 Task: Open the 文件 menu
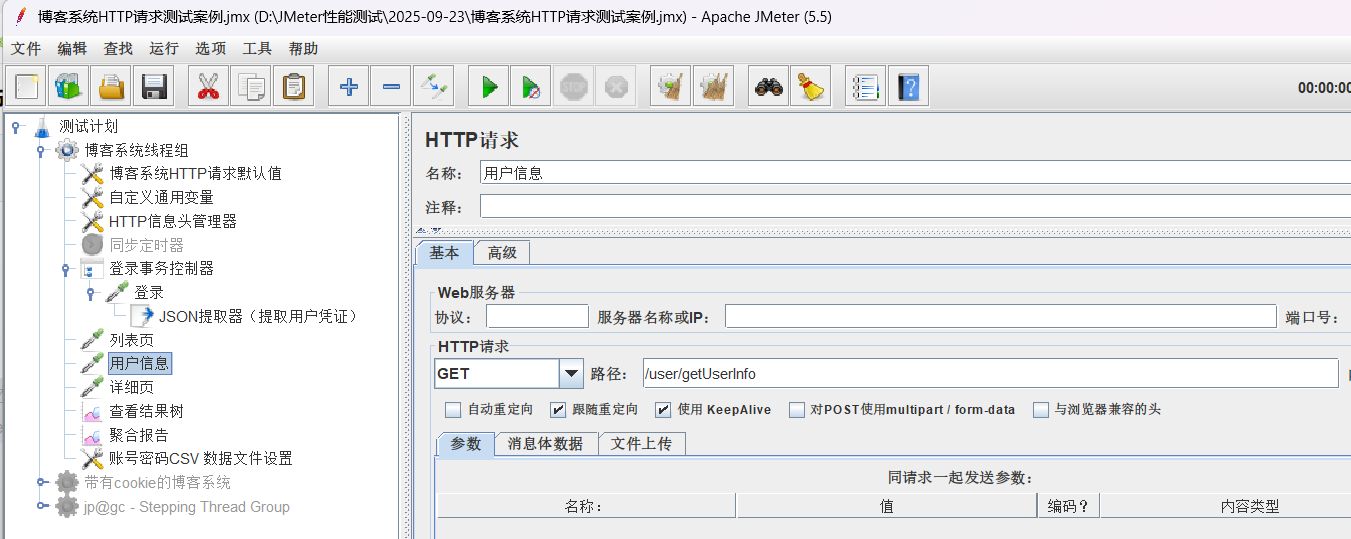(26, 48)
